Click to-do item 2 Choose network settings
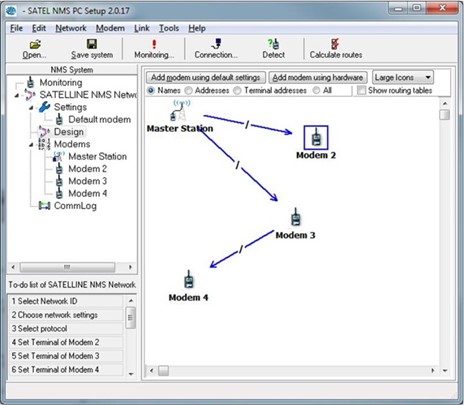 pyautogui.click(x=66, y=315)
